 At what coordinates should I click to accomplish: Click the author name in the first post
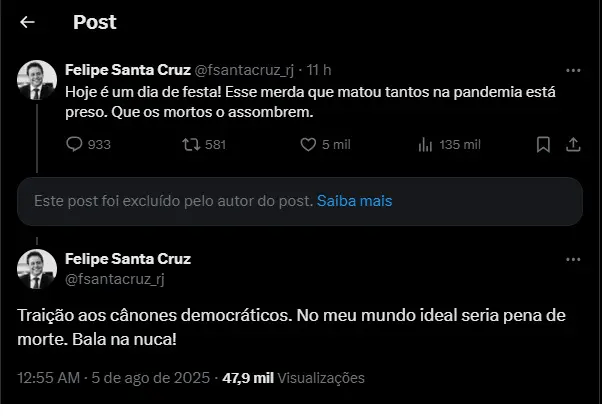coord(127,70)
